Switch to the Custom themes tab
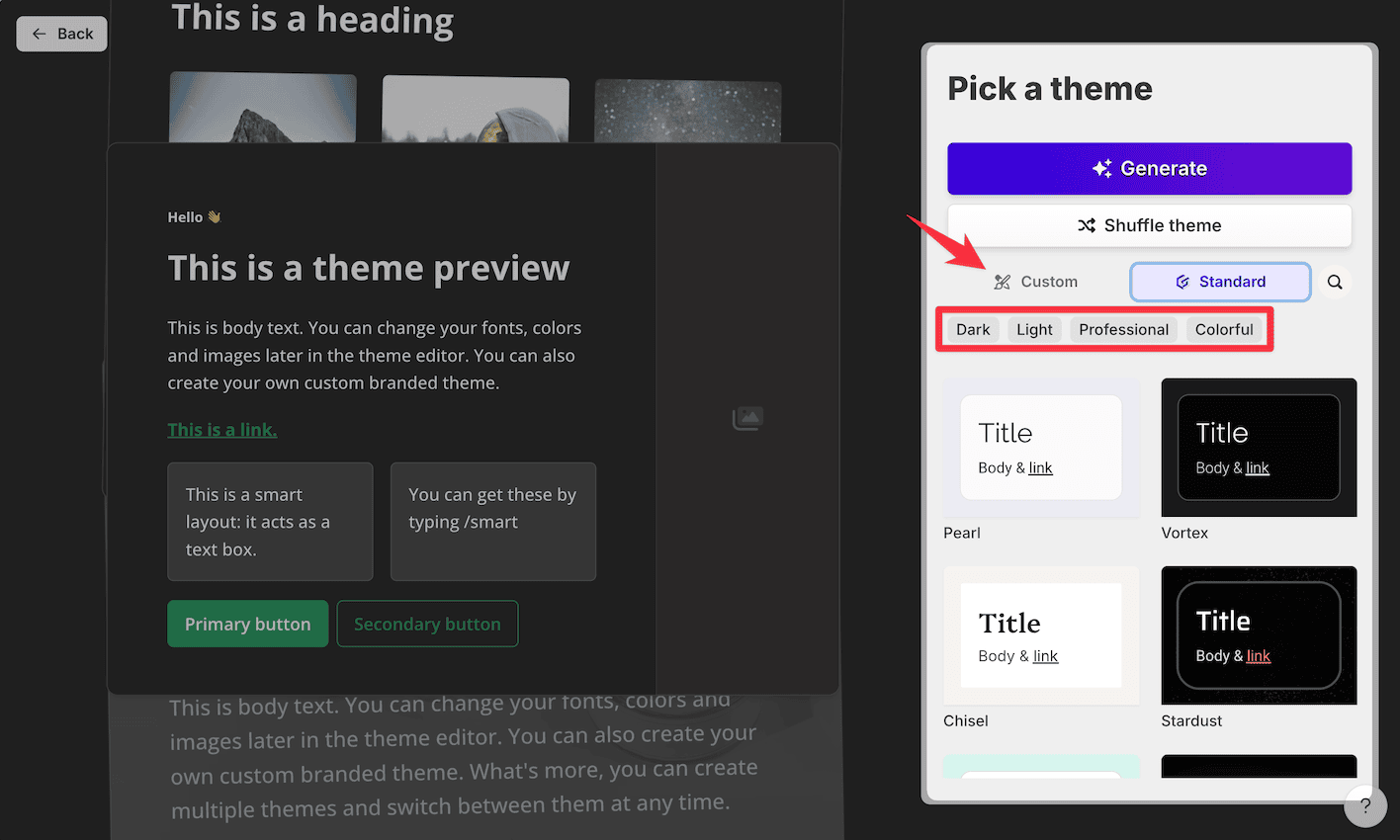 1036,282
